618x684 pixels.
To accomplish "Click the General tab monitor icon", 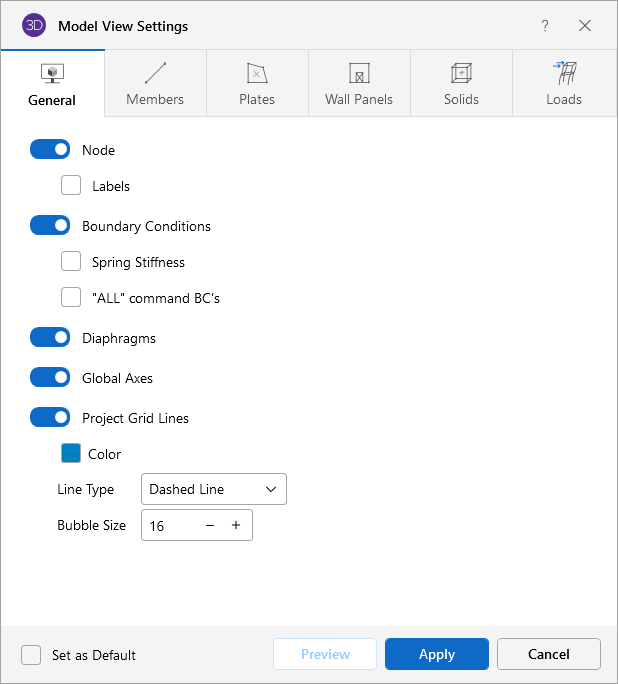I will [52, 73].
